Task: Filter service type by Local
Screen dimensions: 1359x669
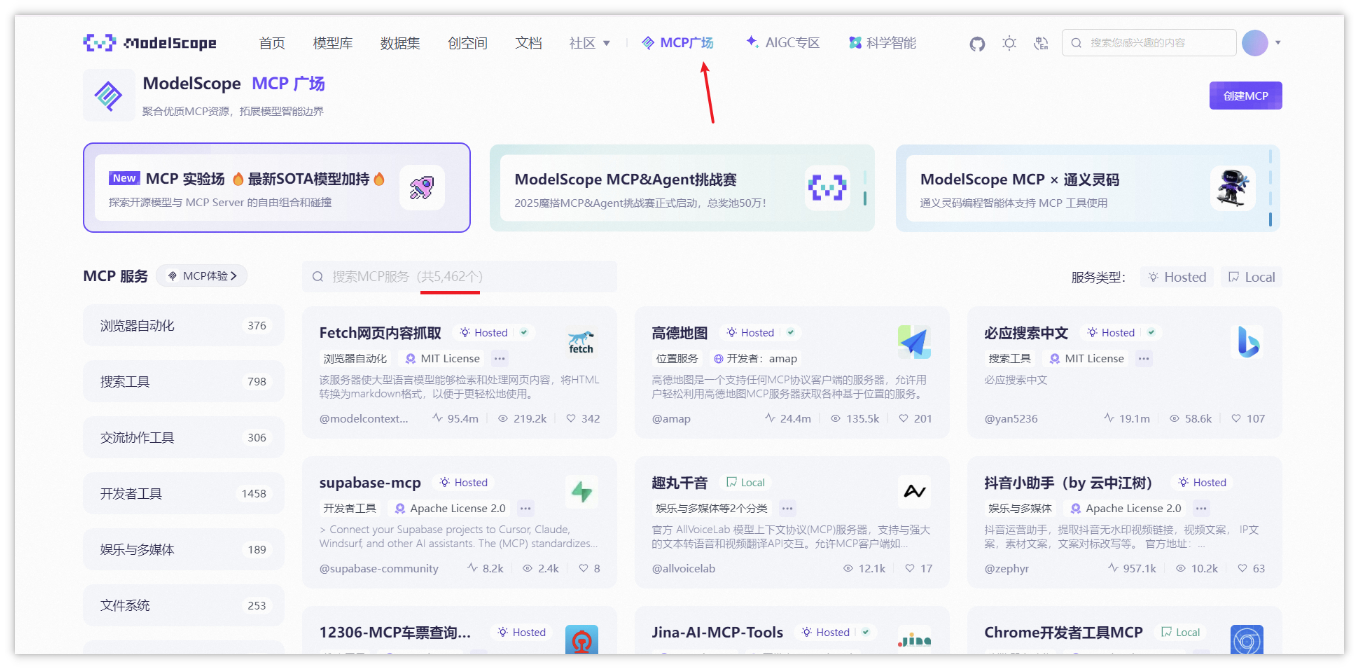Action: point(1251,277)
